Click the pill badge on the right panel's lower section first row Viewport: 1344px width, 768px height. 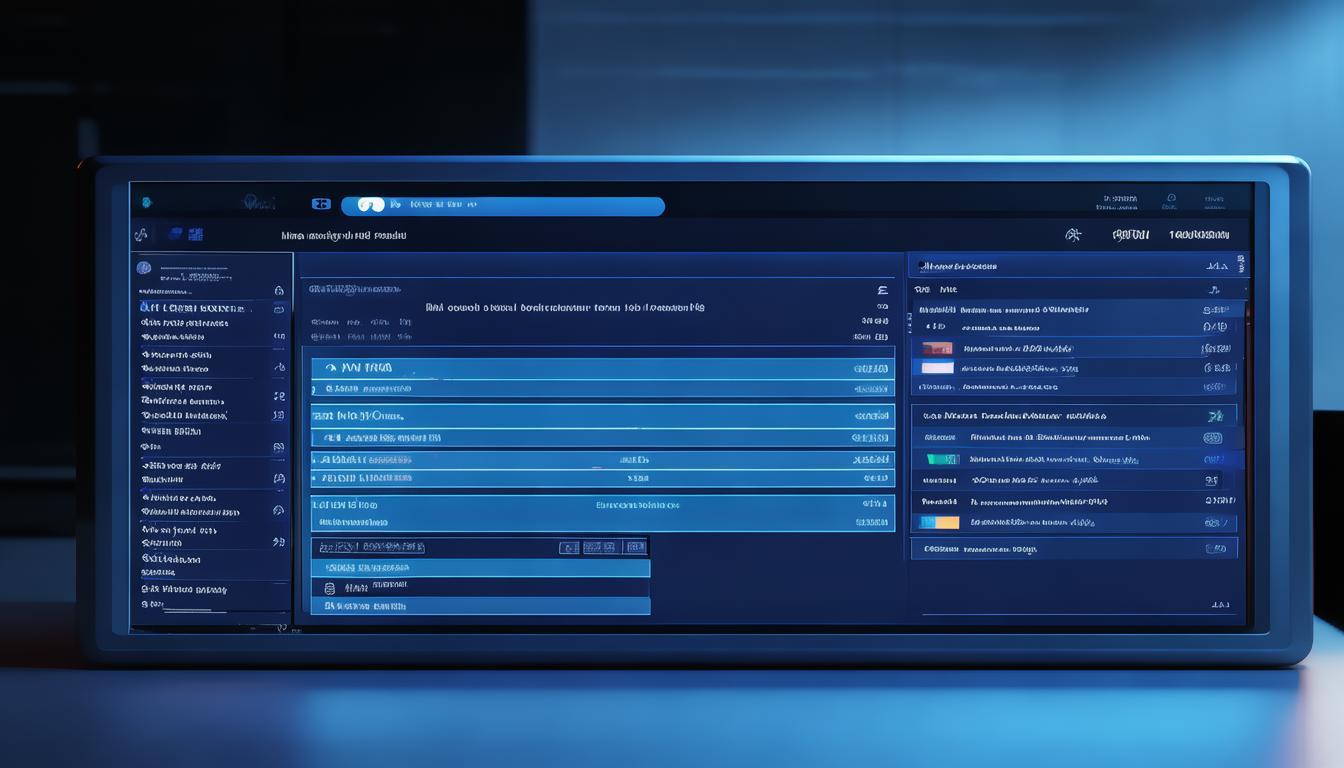pyautogui.click(x=1212, y=438)
